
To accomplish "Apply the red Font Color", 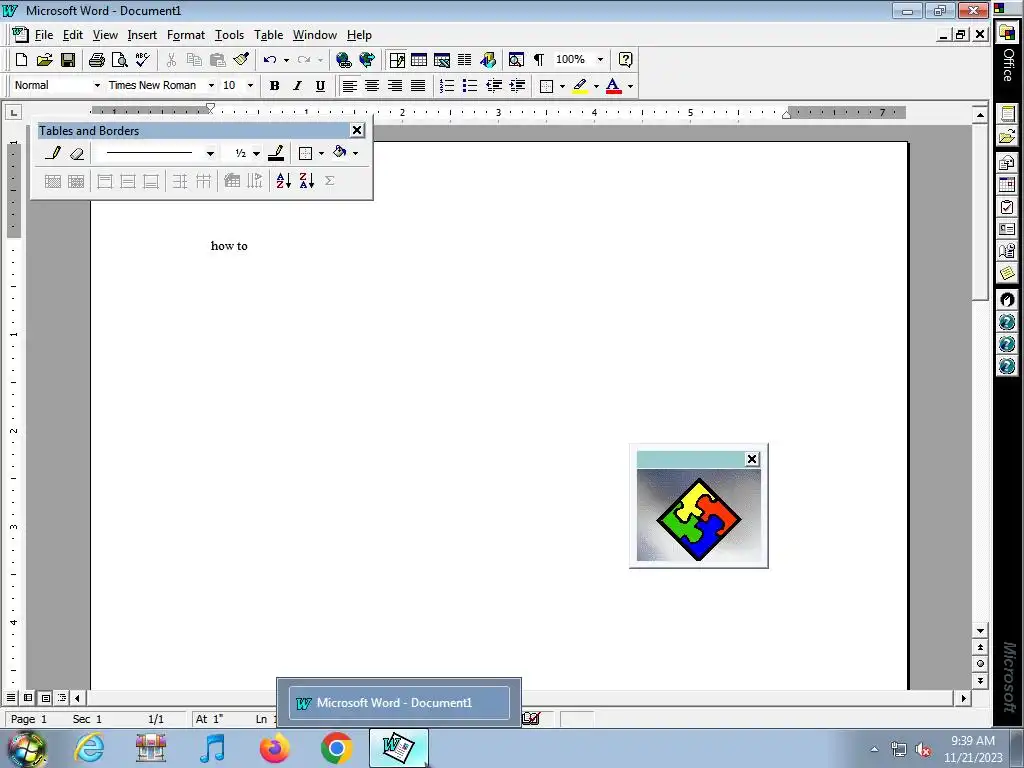I will (613, 86).
